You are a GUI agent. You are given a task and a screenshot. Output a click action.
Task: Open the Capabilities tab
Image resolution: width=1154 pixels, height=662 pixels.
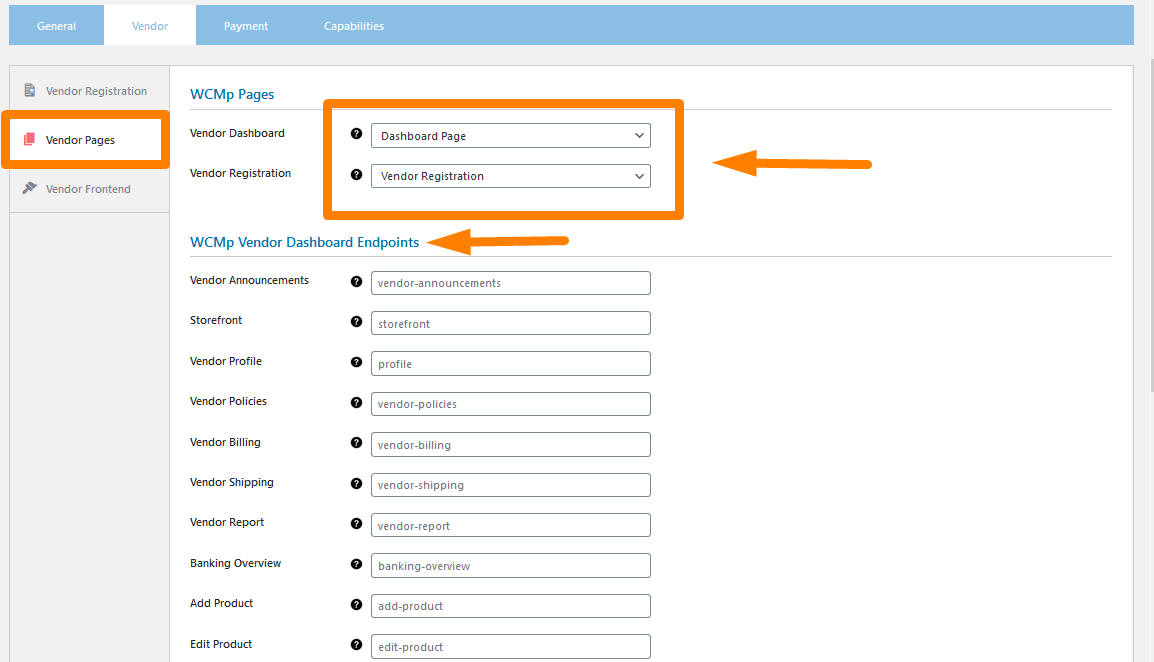[354, 26]
